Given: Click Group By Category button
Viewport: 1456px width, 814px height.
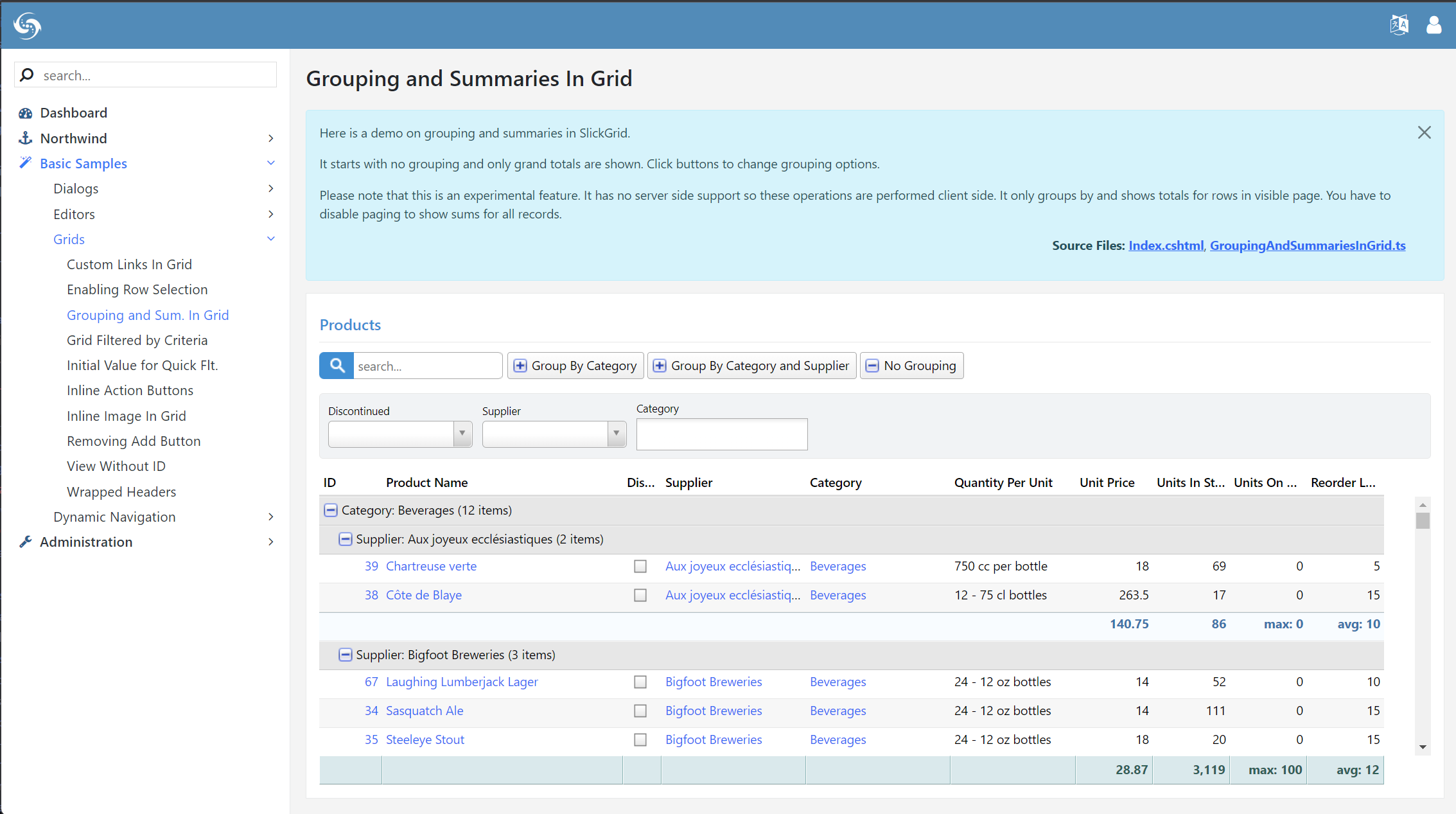Looking at the screenshot, I should point(575,366).
